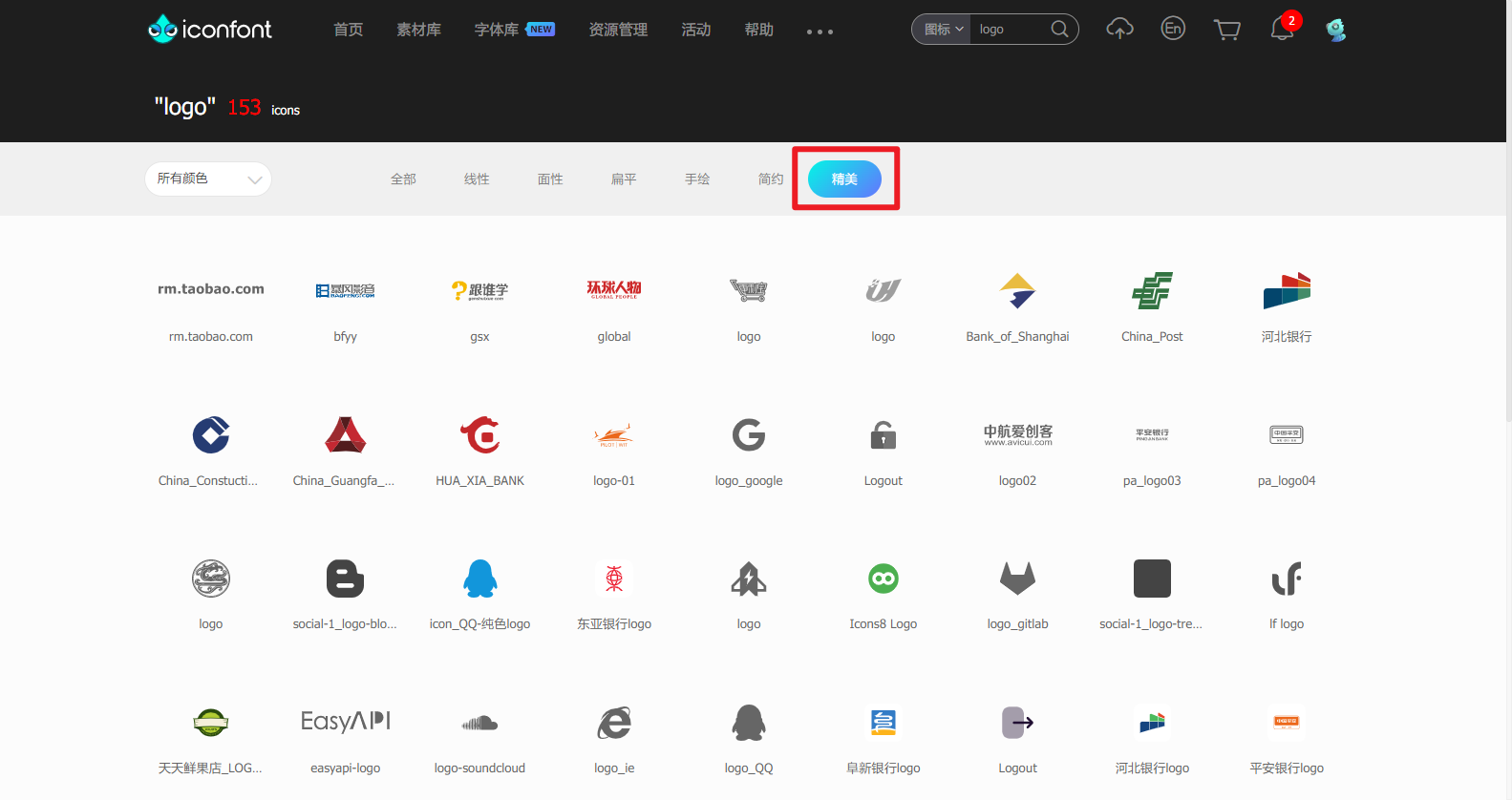Switch to the 面性 filter tab
Viewport: 1512px width, 800px height.
pyautogui.click(x=550, y=179)
